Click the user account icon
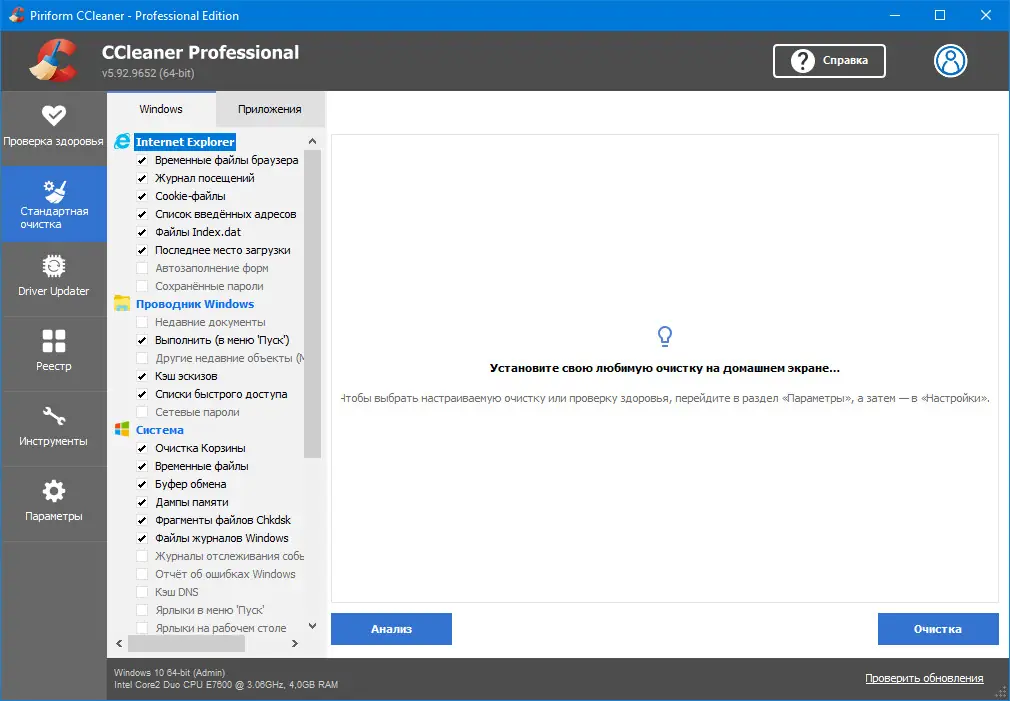 pos(950,61)
